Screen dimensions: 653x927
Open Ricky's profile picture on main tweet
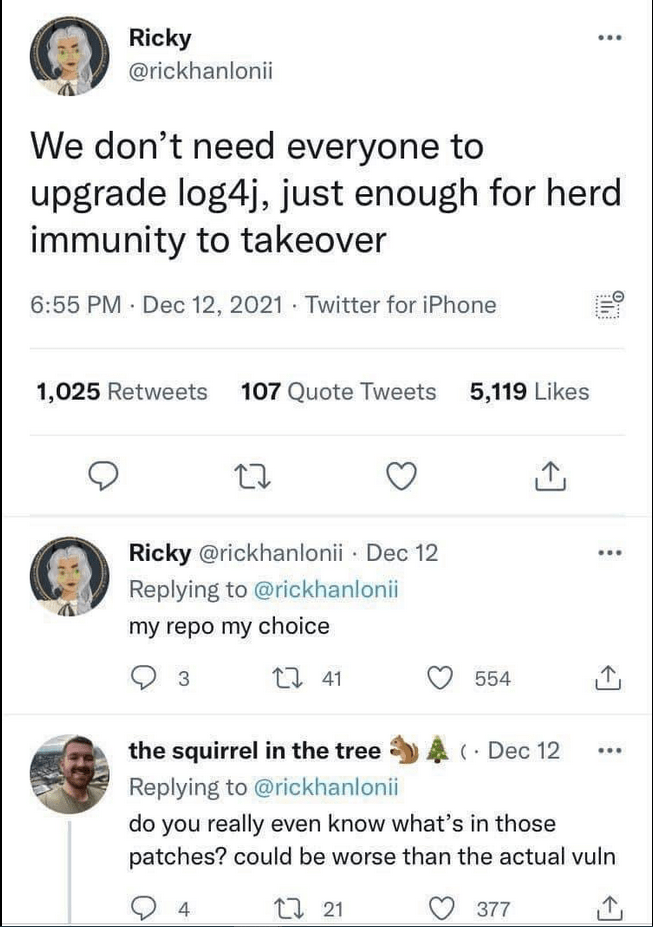coord(65,57)
